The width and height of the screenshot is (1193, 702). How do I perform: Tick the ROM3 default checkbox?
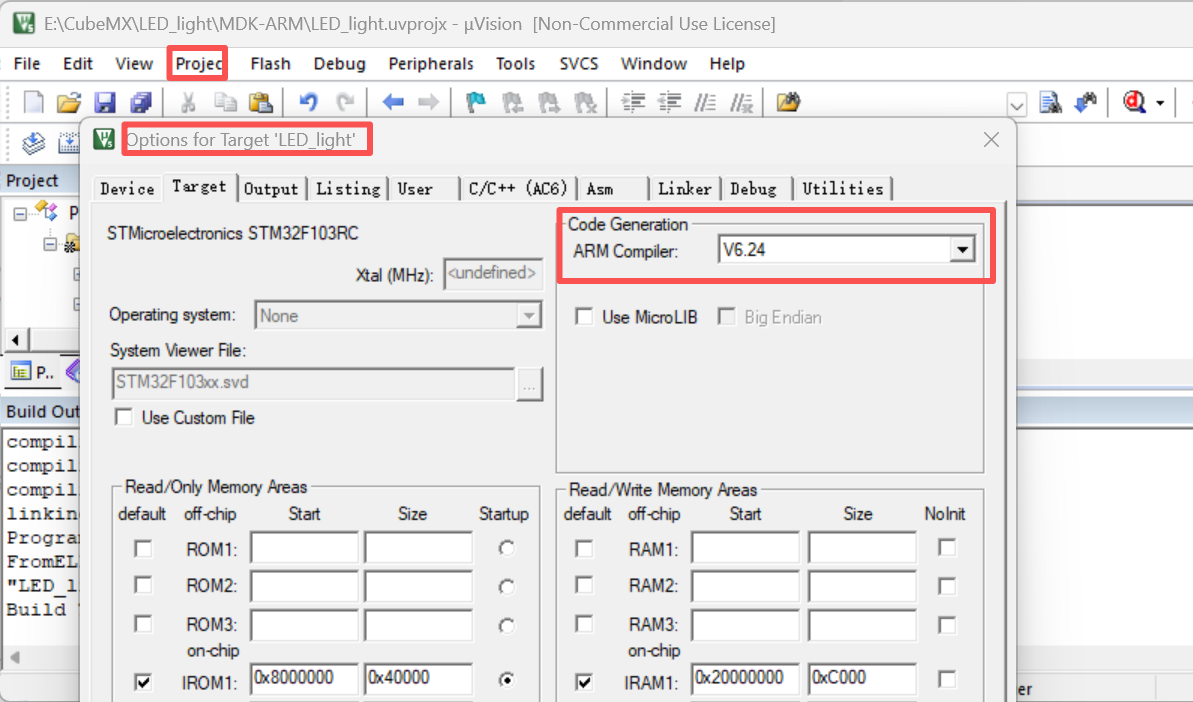(142, 624)
